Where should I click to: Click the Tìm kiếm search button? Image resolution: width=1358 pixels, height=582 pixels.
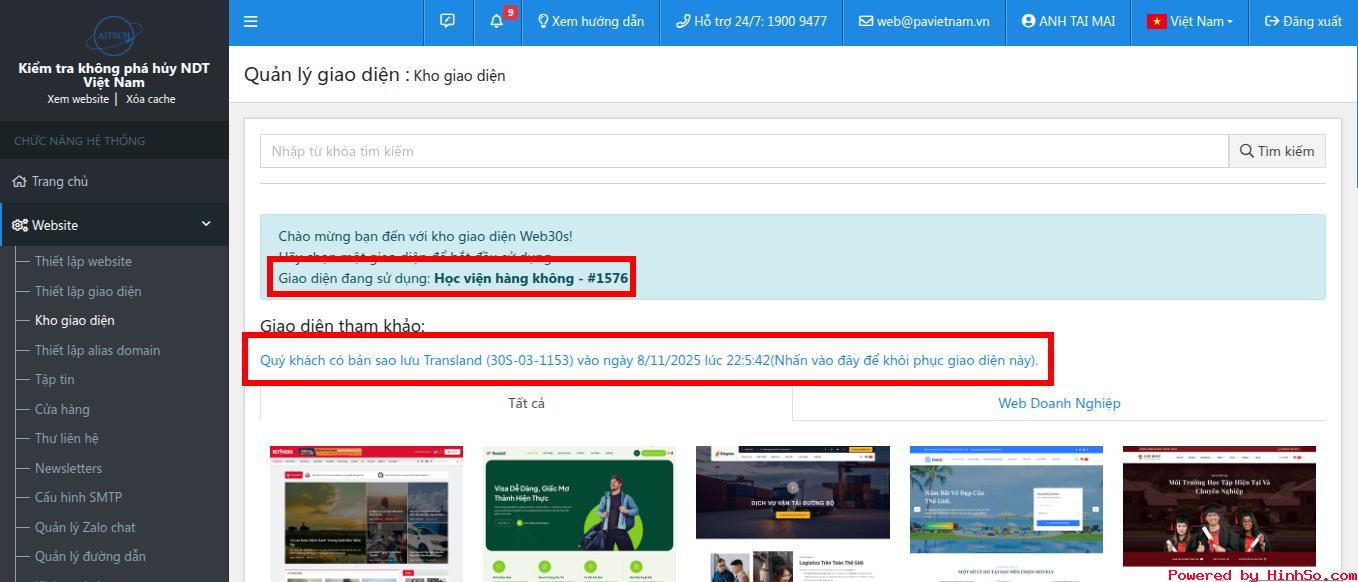[1277, 151]
